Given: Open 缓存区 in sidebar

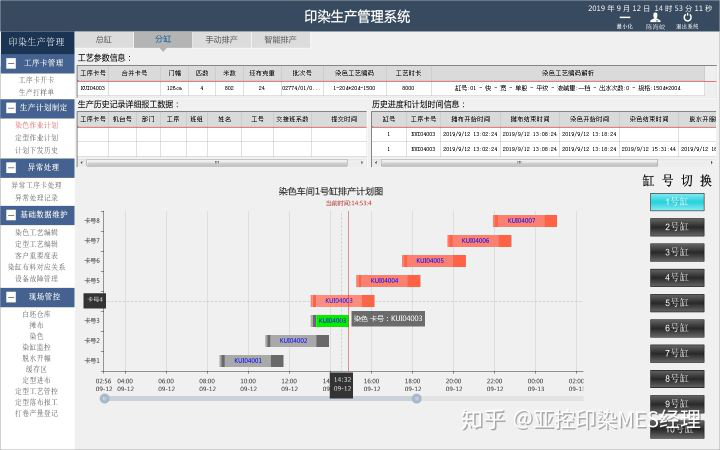Looking at the screenshot, I should [36, 369].
